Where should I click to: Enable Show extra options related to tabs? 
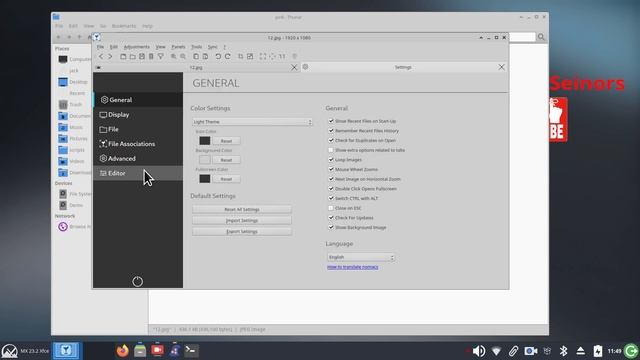coord(331,150)
